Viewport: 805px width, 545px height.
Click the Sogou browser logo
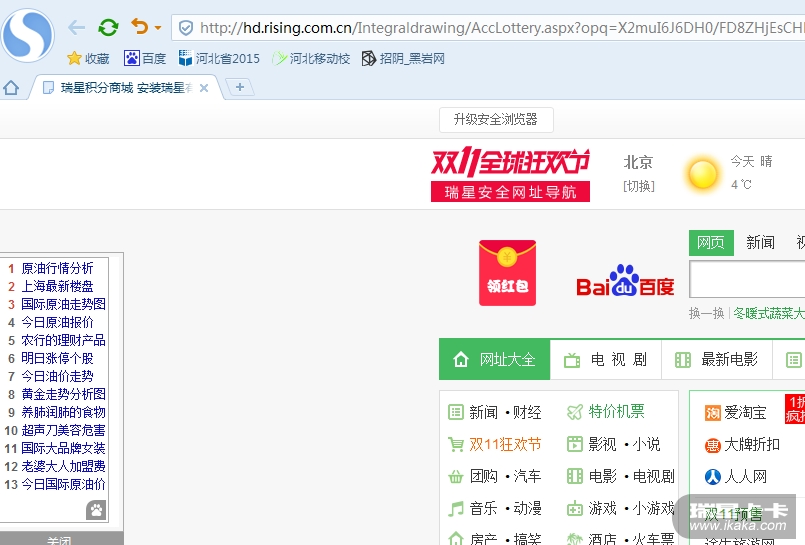click(x=28, y=36)
